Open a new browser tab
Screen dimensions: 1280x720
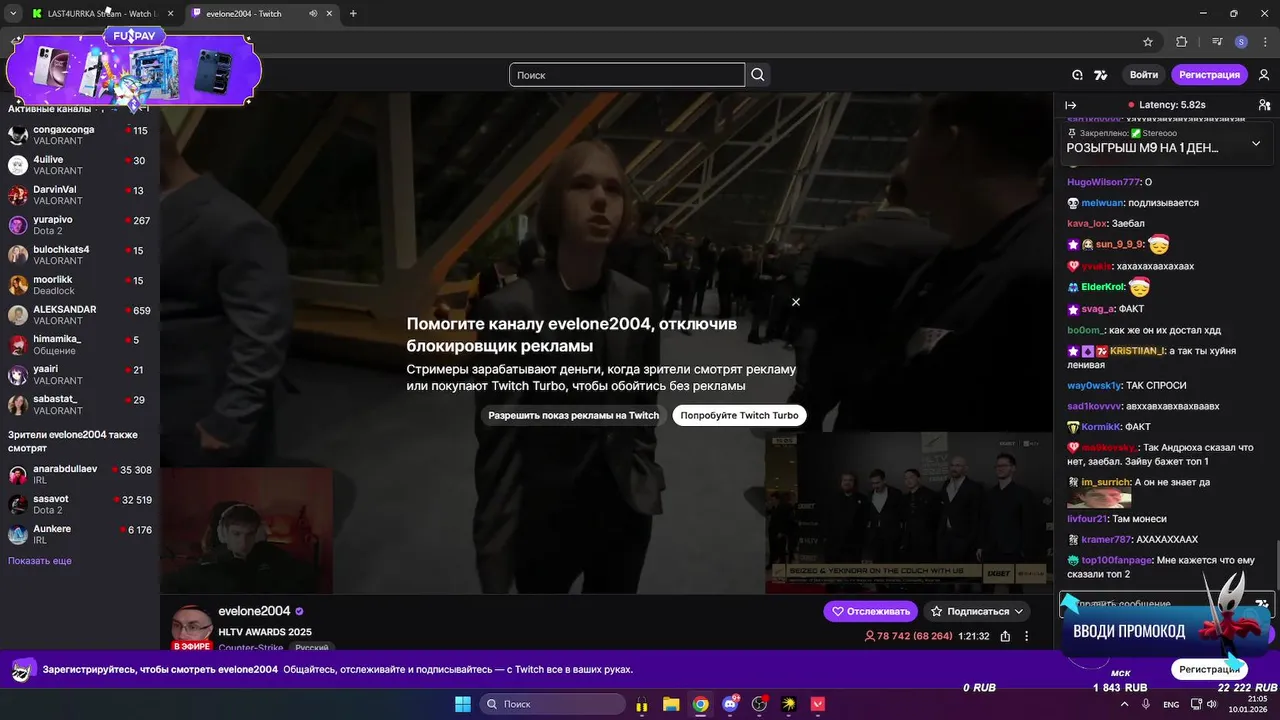click(353, 14)
